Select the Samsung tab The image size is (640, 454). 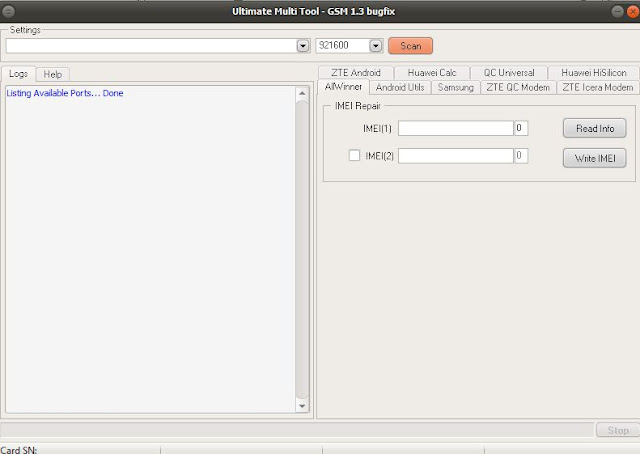pyautogui.click(x=456, y=87)
